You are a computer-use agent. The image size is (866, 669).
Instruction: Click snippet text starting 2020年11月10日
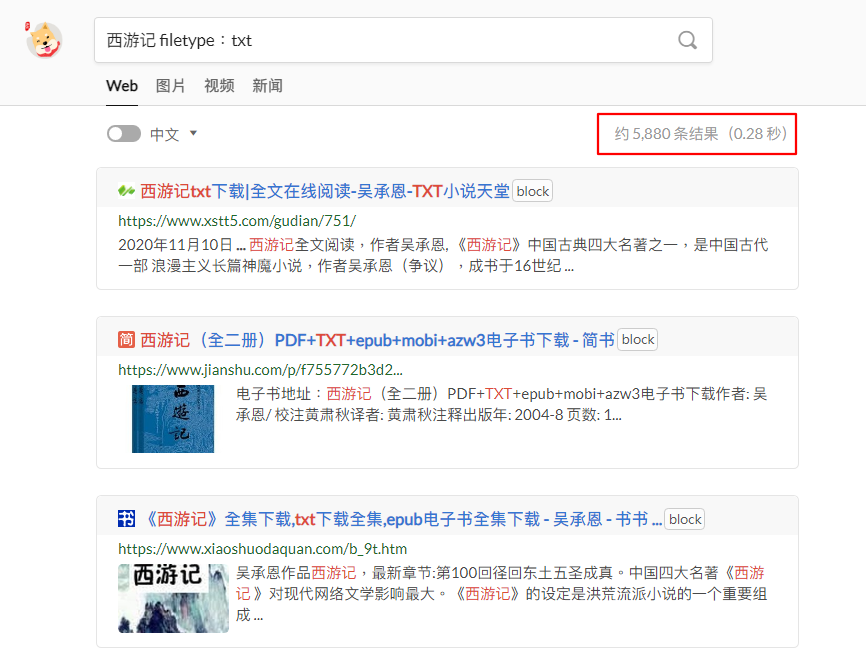(x=443, y=255)
